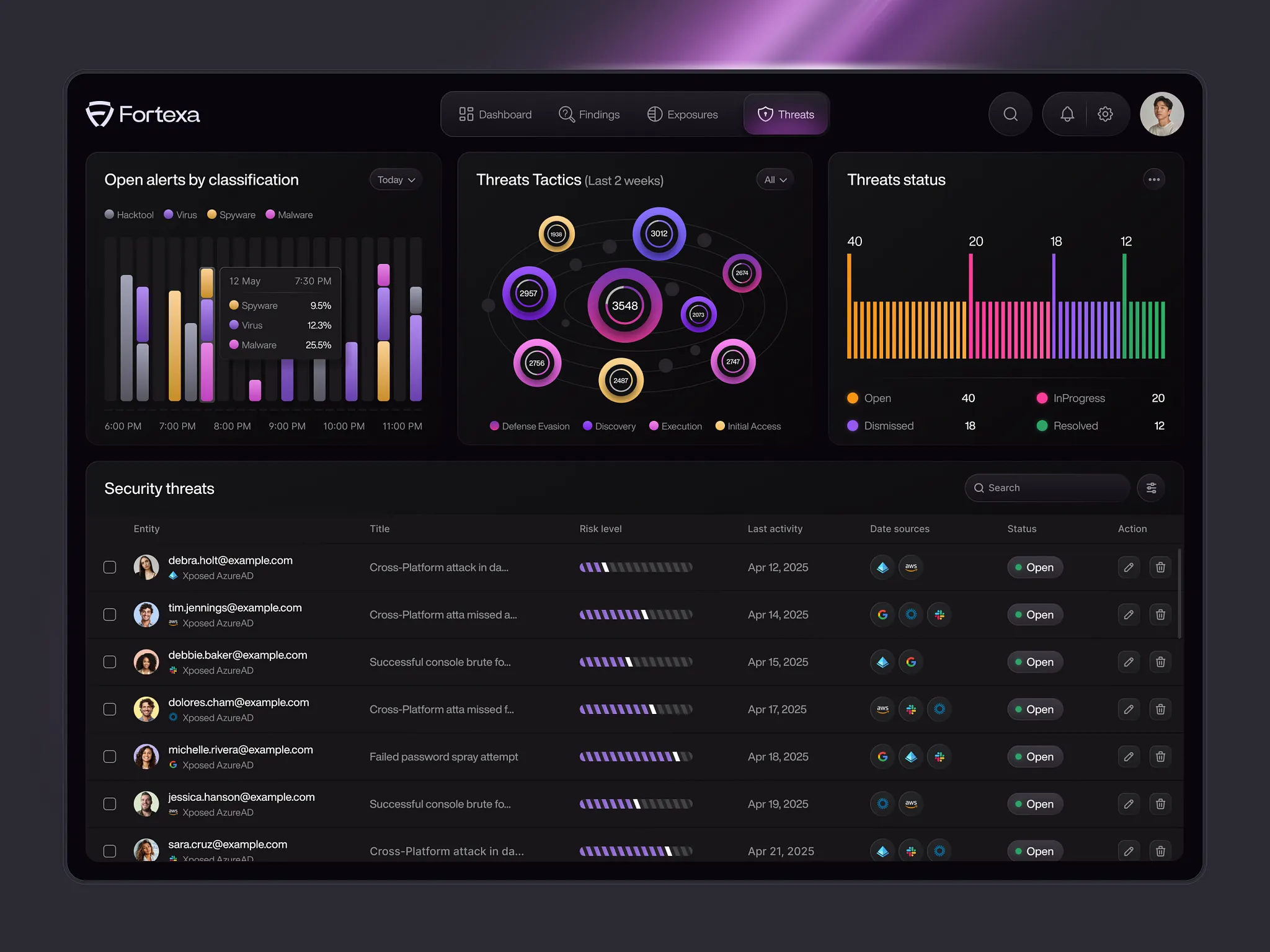1270x952 pixels.
Task: Click the Search field in Security threats
Action: [x=1048, y=488]
